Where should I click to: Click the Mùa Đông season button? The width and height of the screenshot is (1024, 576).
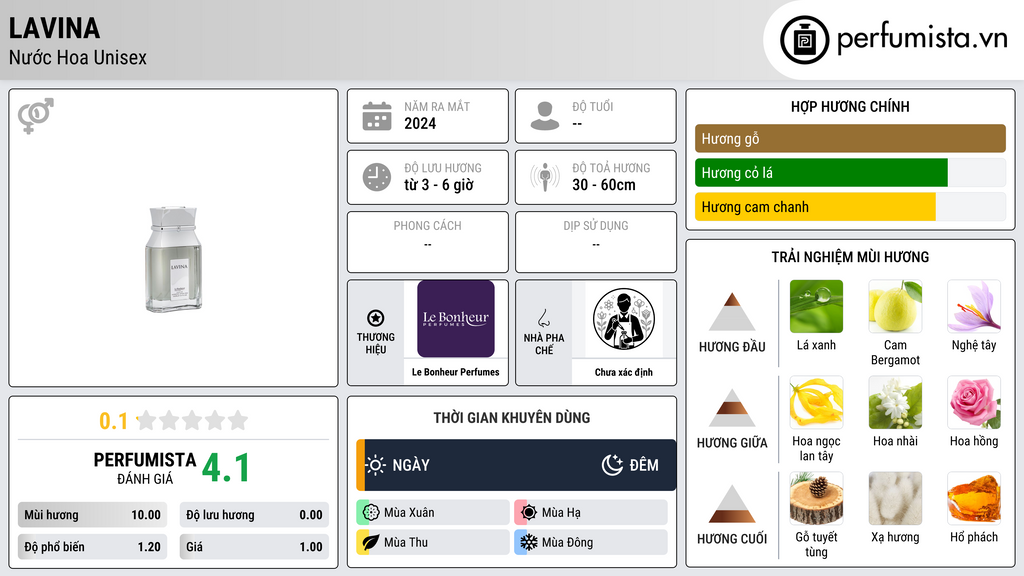591,542
